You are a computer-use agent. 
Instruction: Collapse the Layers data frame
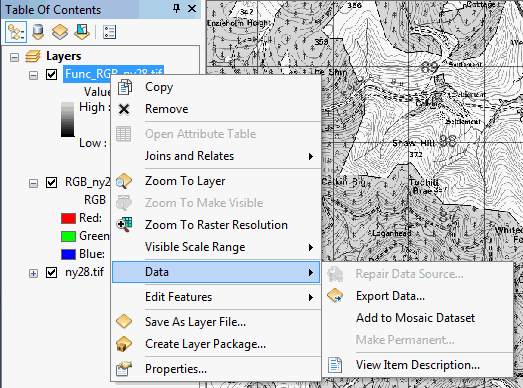pyautogui.click(x=14, y=57)
